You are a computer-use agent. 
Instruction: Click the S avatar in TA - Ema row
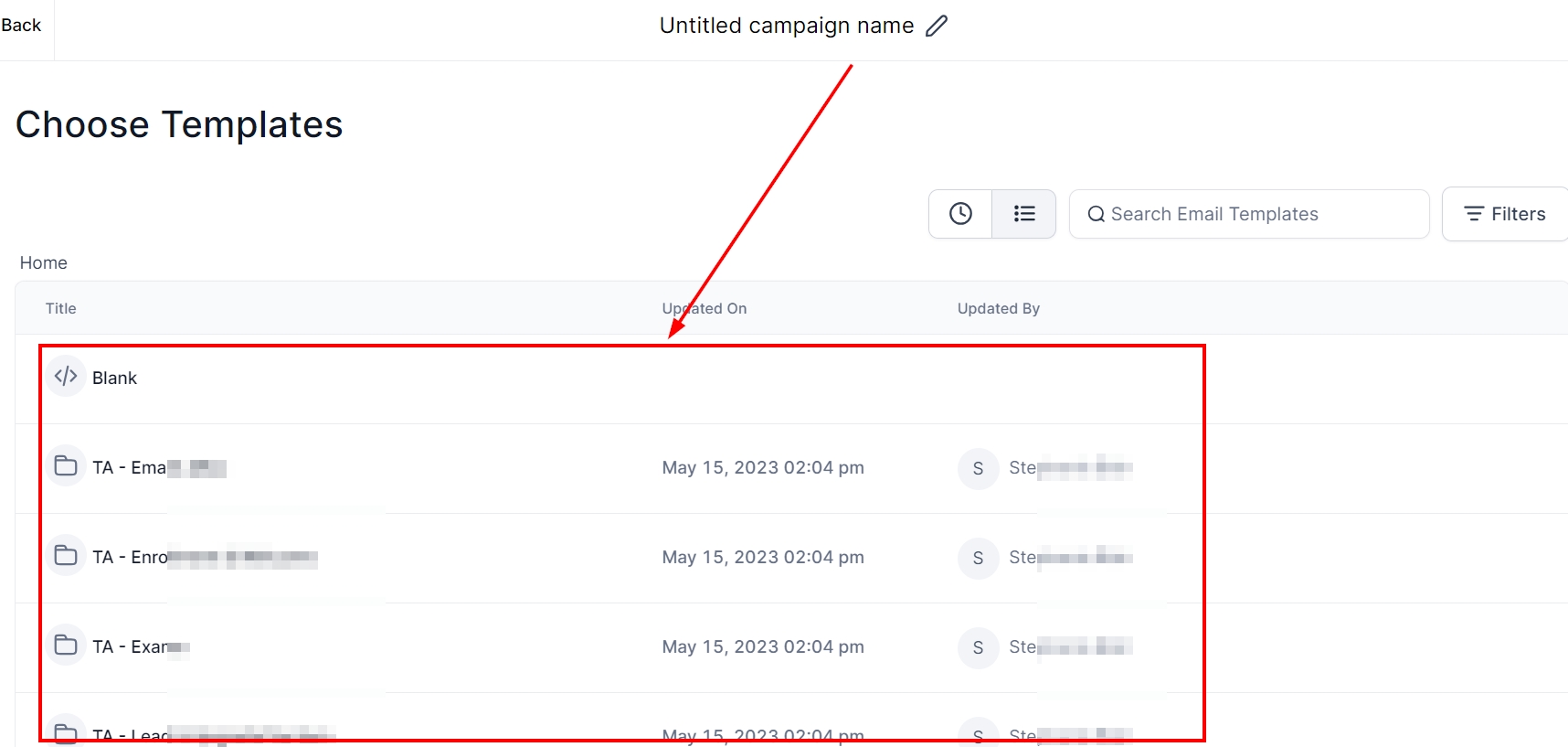pos(978,469)
